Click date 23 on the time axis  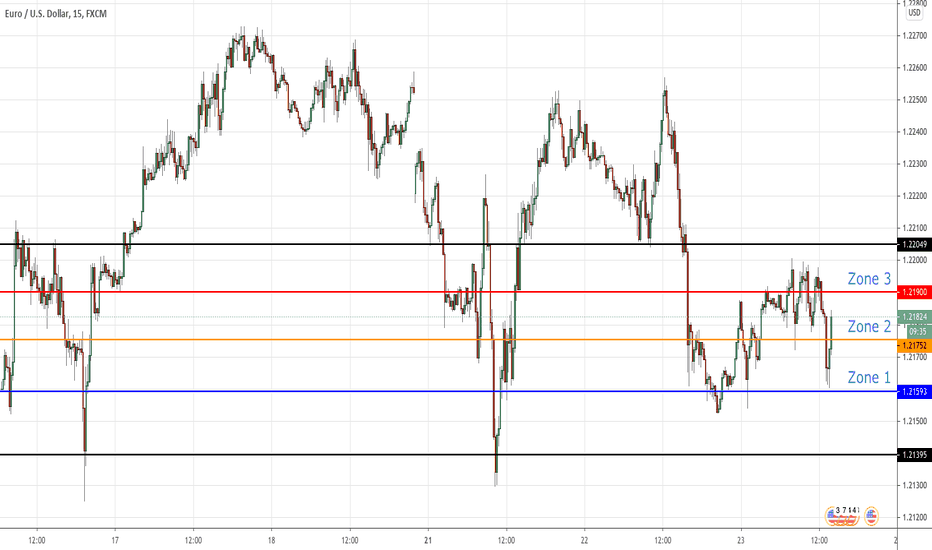(741, 540)
